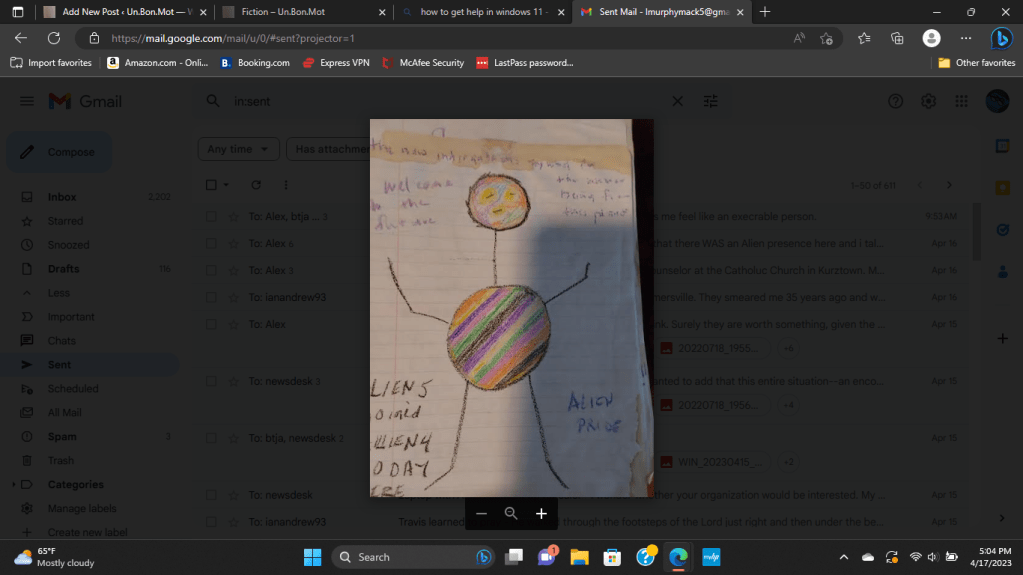Open Google apps grid icon

[961, 101]
